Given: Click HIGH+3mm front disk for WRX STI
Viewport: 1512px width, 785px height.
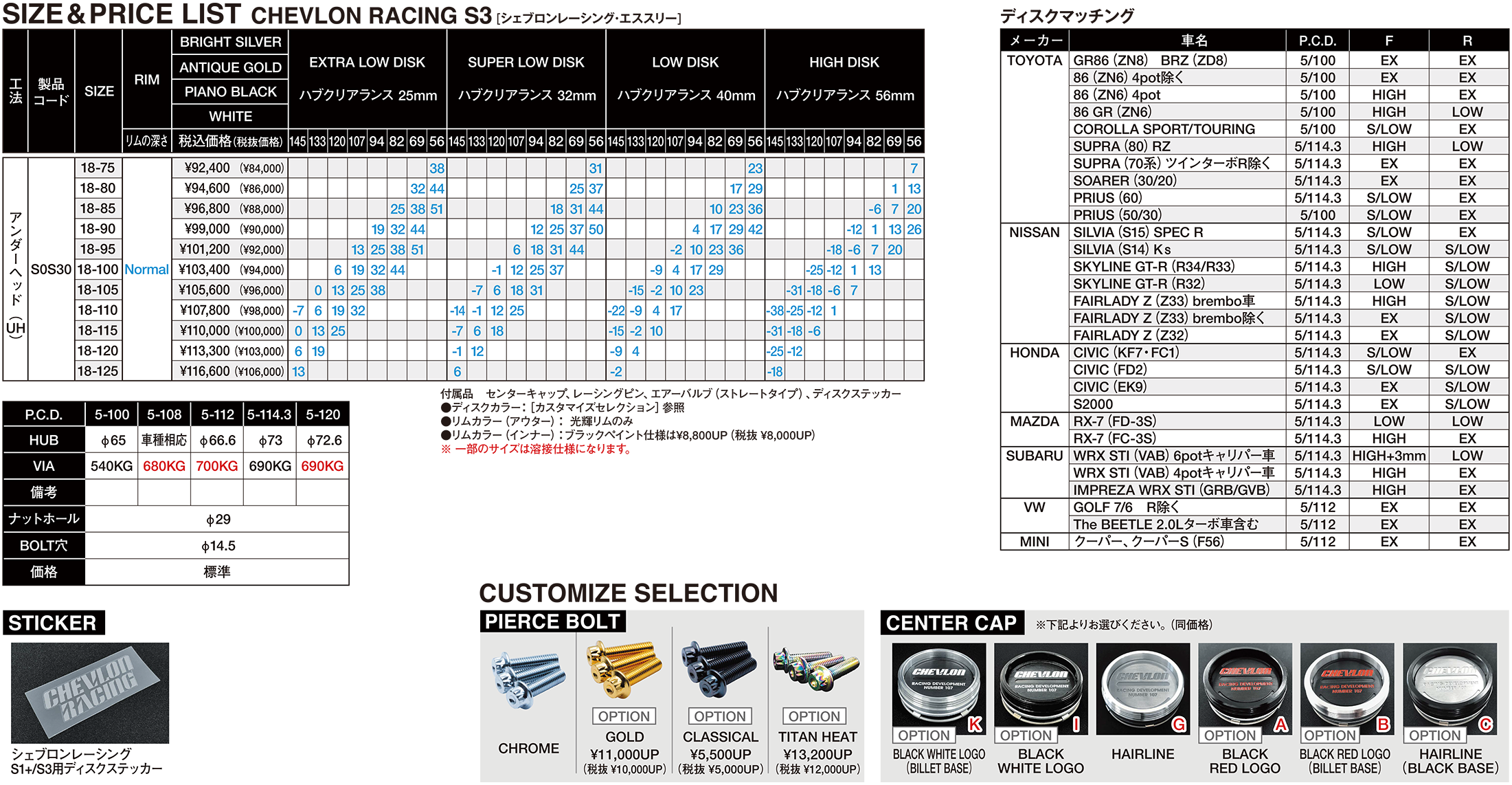Looking at the screenshot, I should pos(1389,456).
